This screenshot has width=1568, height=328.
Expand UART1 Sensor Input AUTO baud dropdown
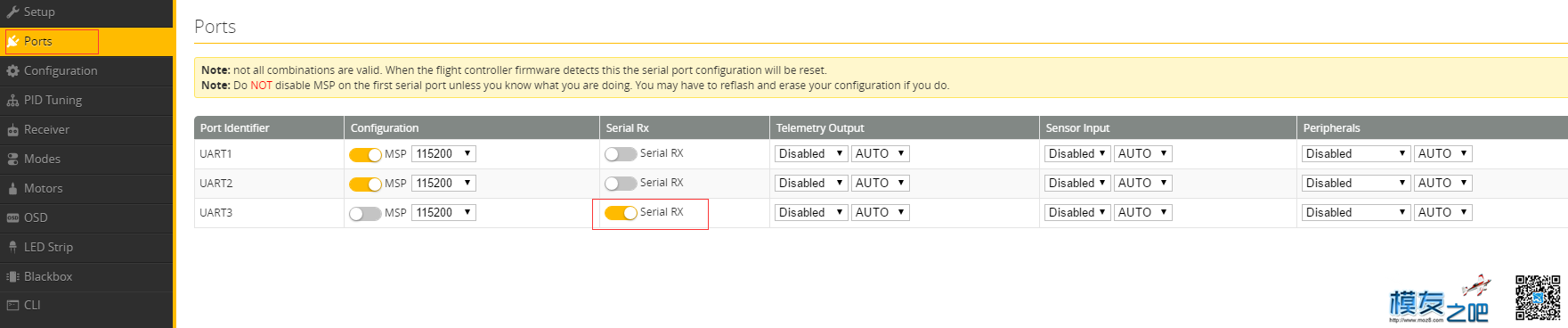pyautogui.click(x=1142, y=153)
